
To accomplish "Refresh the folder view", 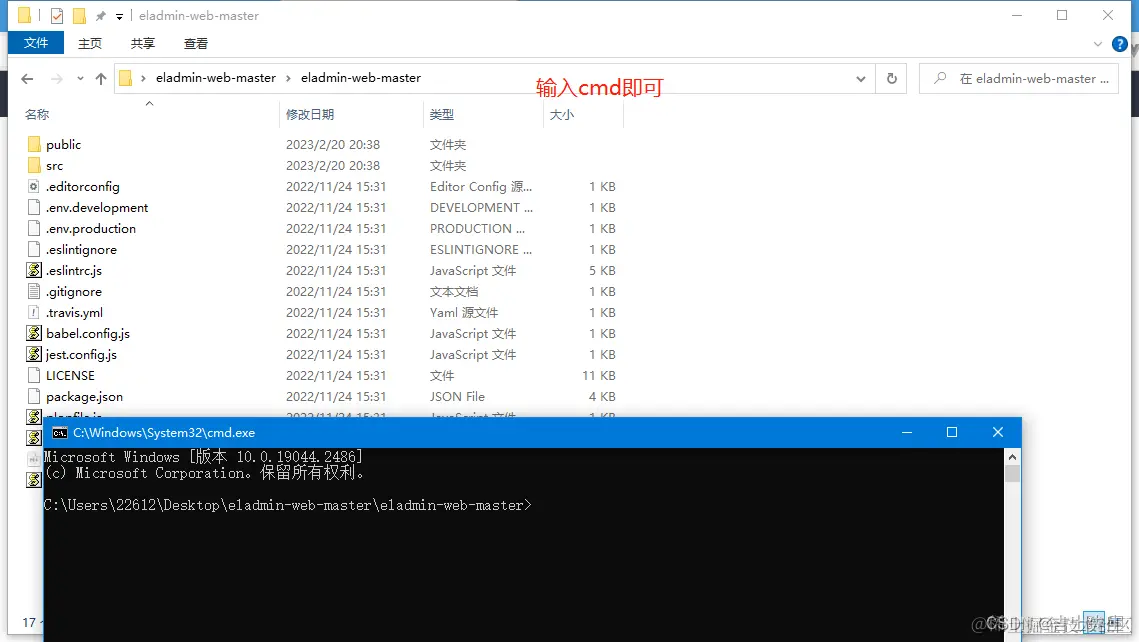I will coord(890,78).
